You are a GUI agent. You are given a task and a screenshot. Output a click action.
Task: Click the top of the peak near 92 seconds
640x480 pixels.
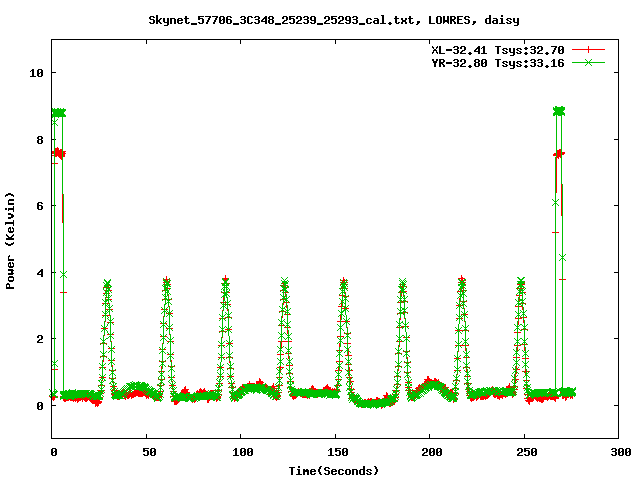[226, 281]
